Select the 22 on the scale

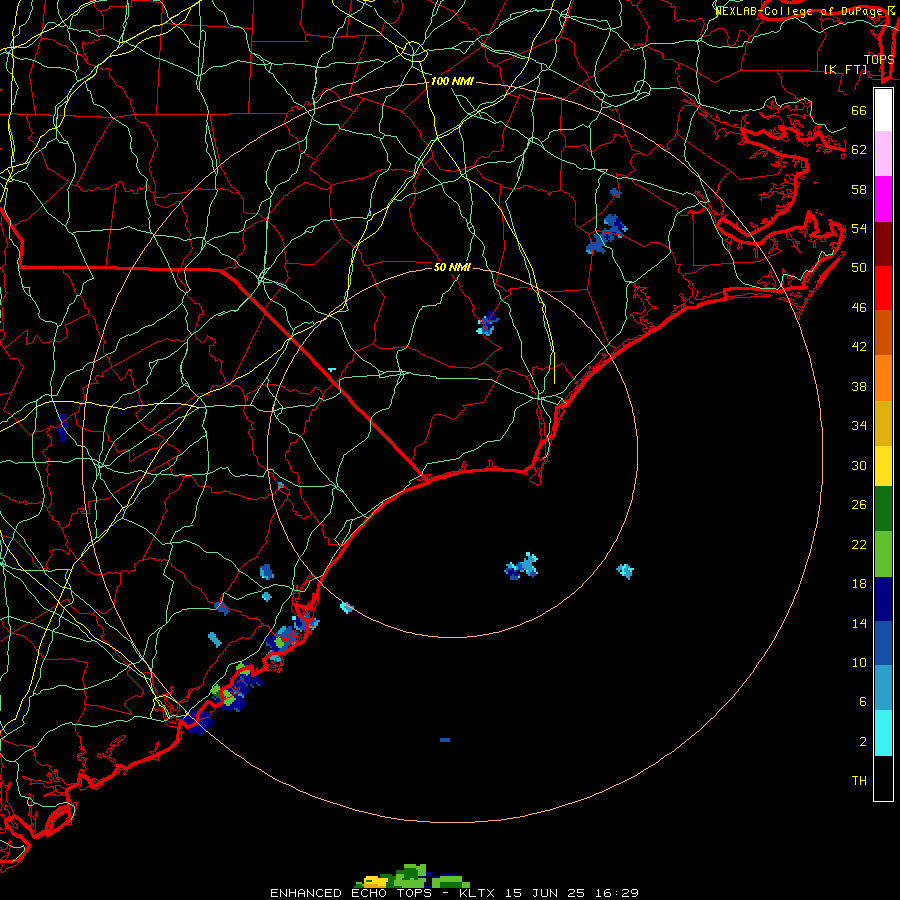click(x=859, y=544)
